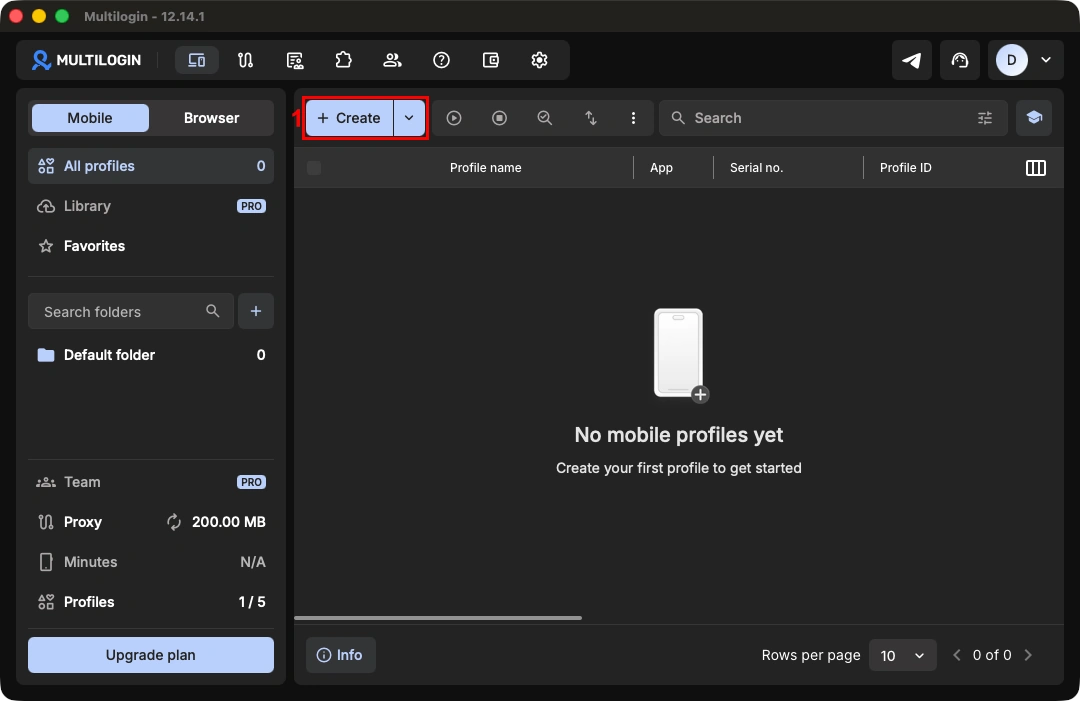Open the profiles view icon in top navigation
This screenshot has height=701, width=1080.
pos(196,60)
